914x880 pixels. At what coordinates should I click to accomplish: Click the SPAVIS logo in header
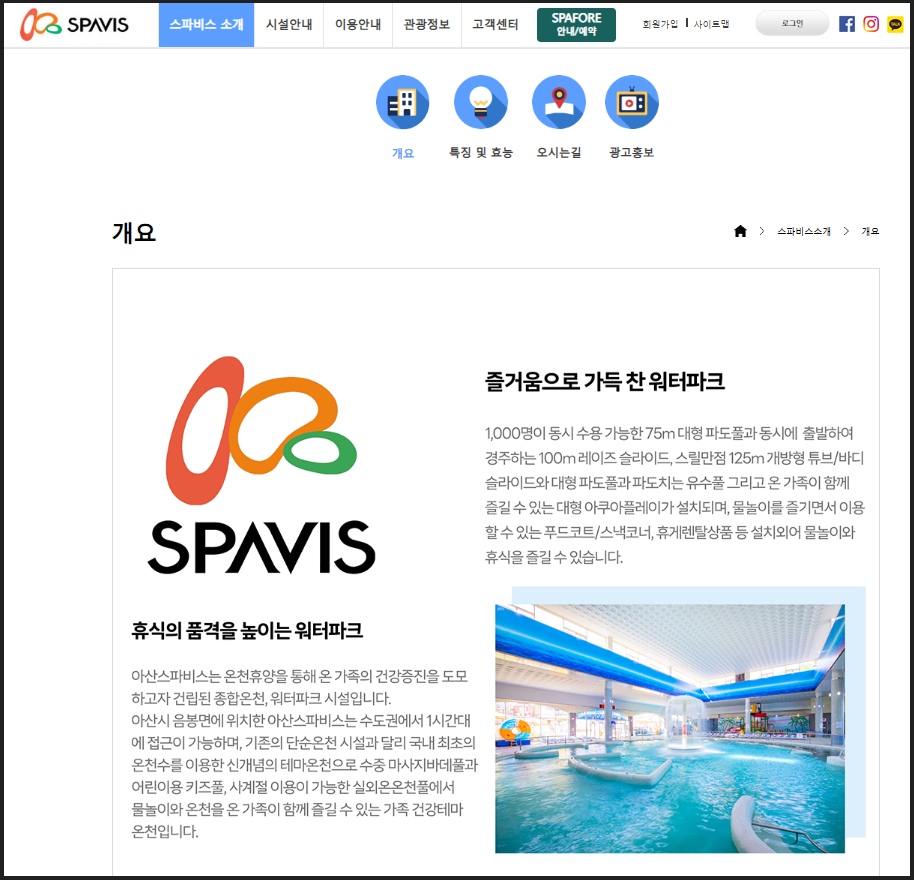coord(74,24)
